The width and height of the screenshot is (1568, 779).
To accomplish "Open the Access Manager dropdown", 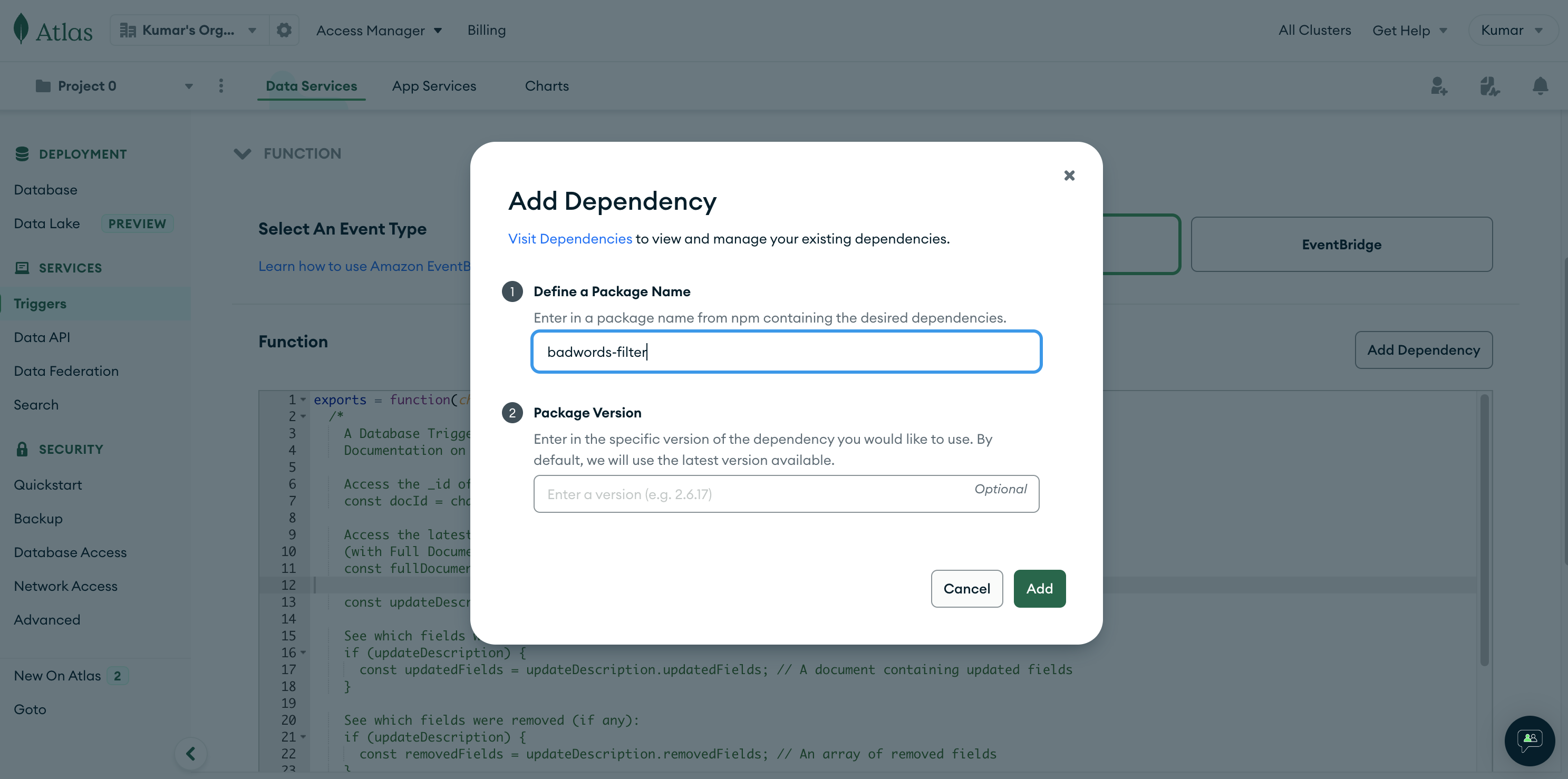I will tap(378, 31).
